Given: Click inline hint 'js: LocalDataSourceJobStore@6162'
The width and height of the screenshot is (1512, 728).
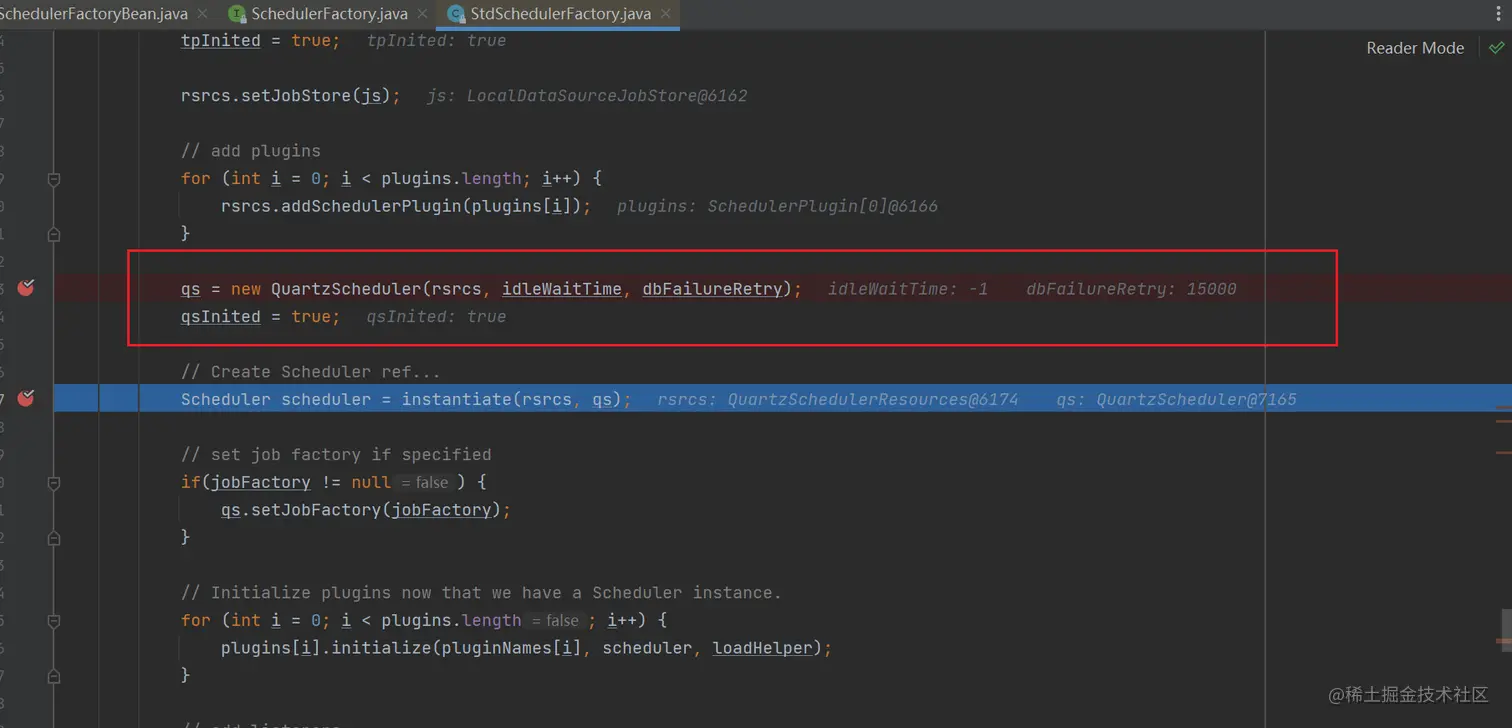Looking at the screenshot, I should [x=587, y=96].
